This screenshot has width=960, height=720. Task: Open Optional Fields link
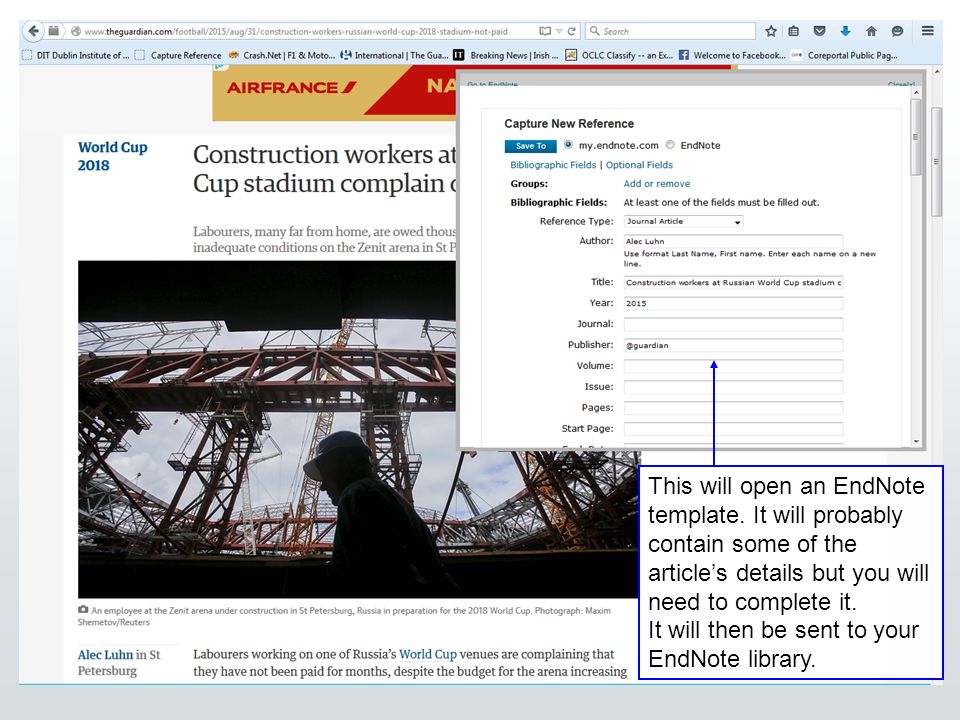(x=639, y=165)
